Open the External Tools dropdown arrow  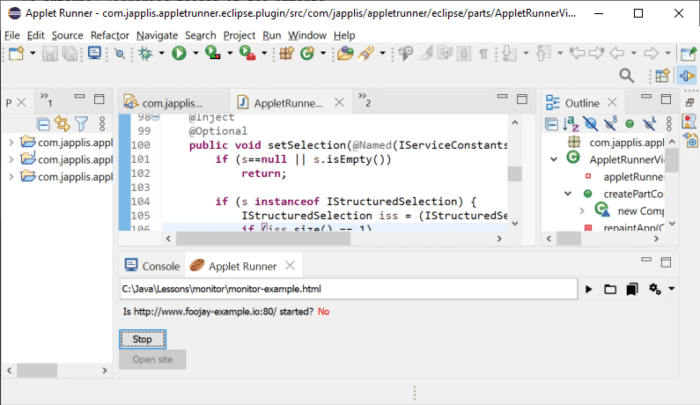(264, 53)
